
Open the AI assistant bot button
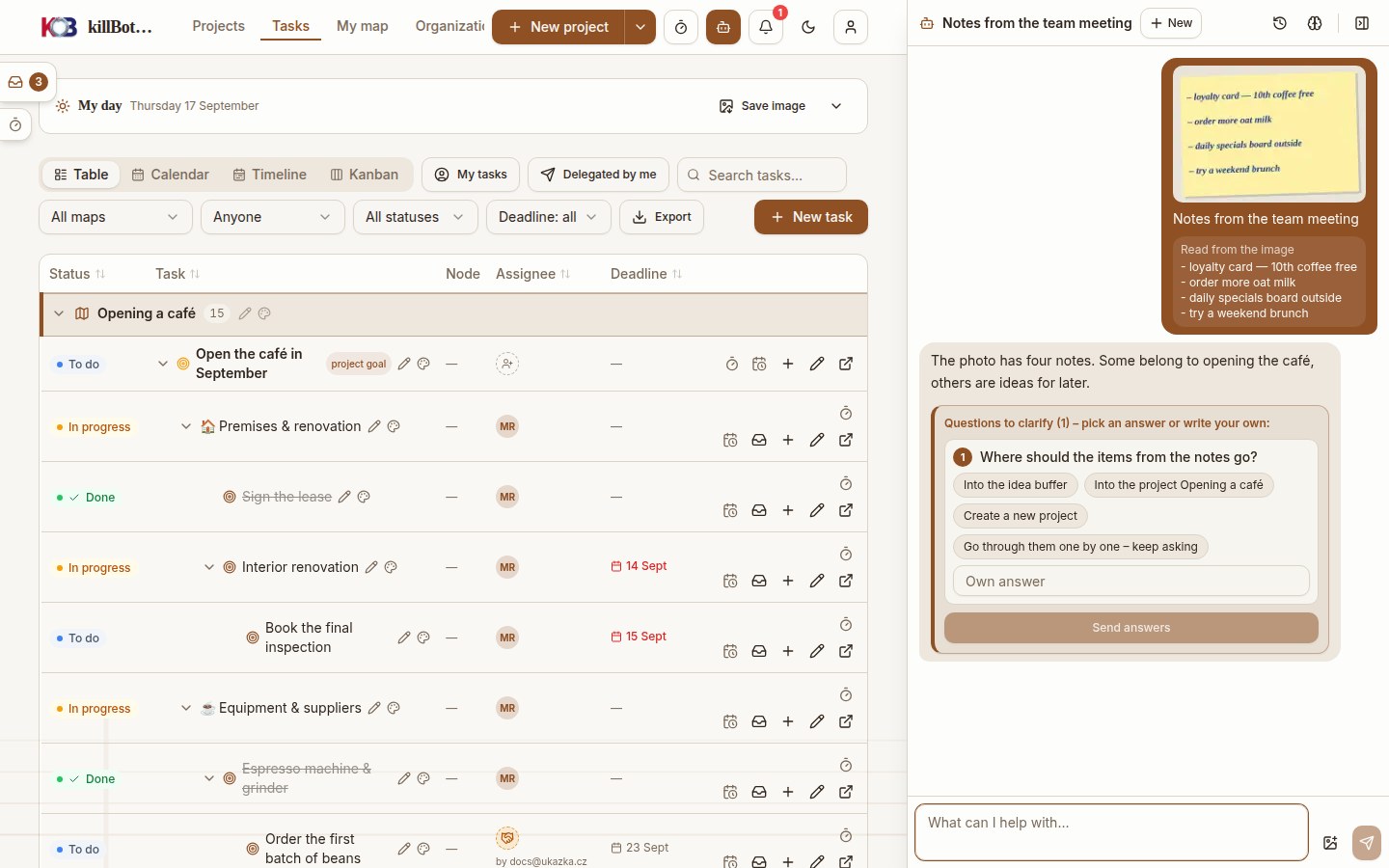pos(723,27)
